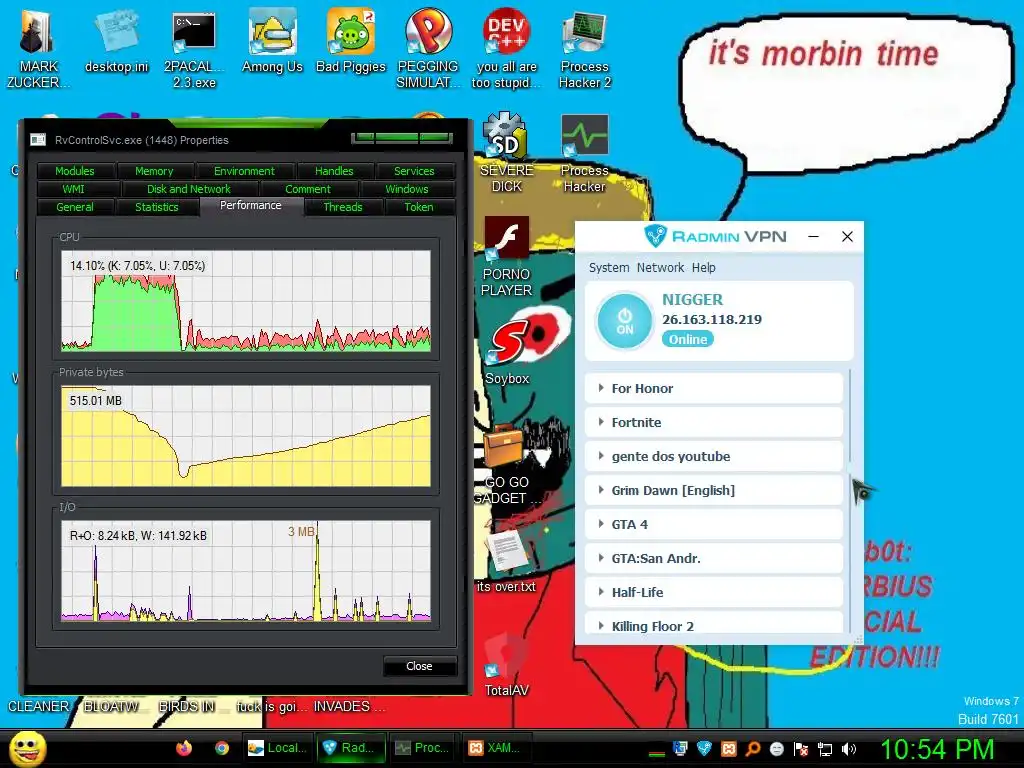Click the CPU usage graph
The height and width of the screenshot is (768, 1024).
coord(246,301)
